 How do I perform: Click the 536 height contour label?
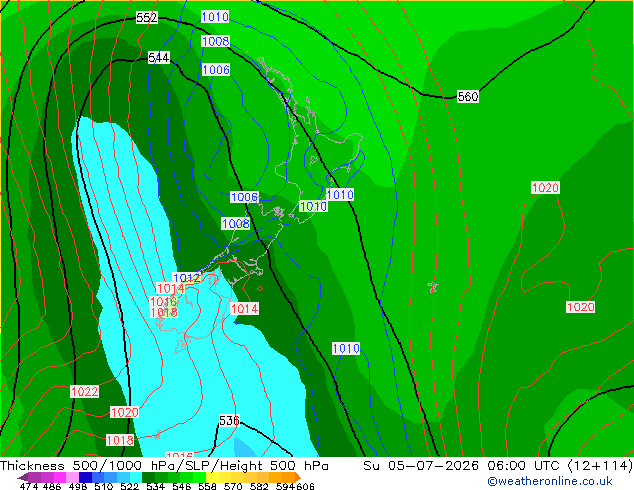(229, 420)
